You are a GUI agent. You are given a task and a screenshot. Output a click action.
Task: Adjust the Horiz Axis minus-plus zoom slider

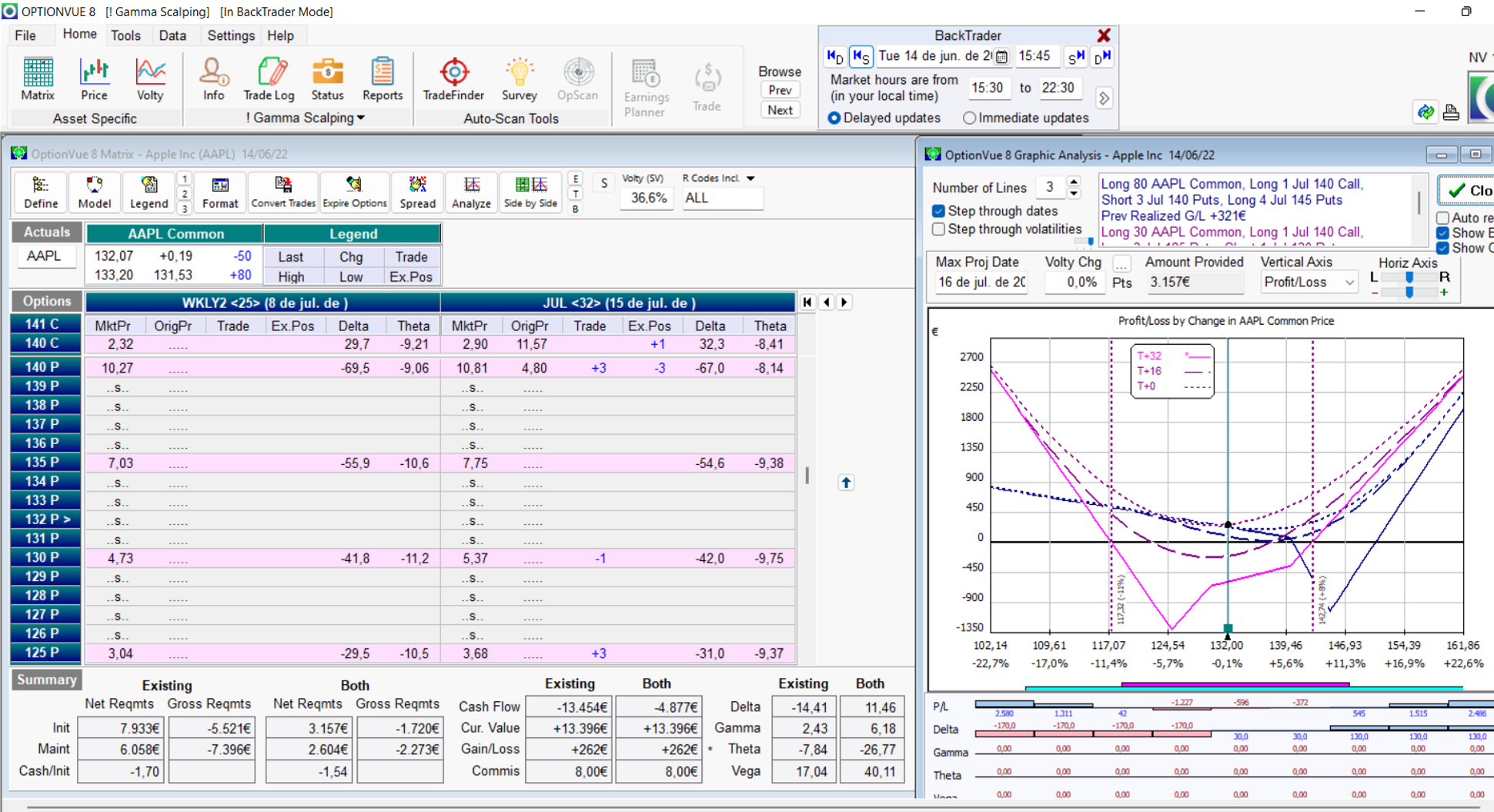pyautogui.click(x=1409, y=292)
